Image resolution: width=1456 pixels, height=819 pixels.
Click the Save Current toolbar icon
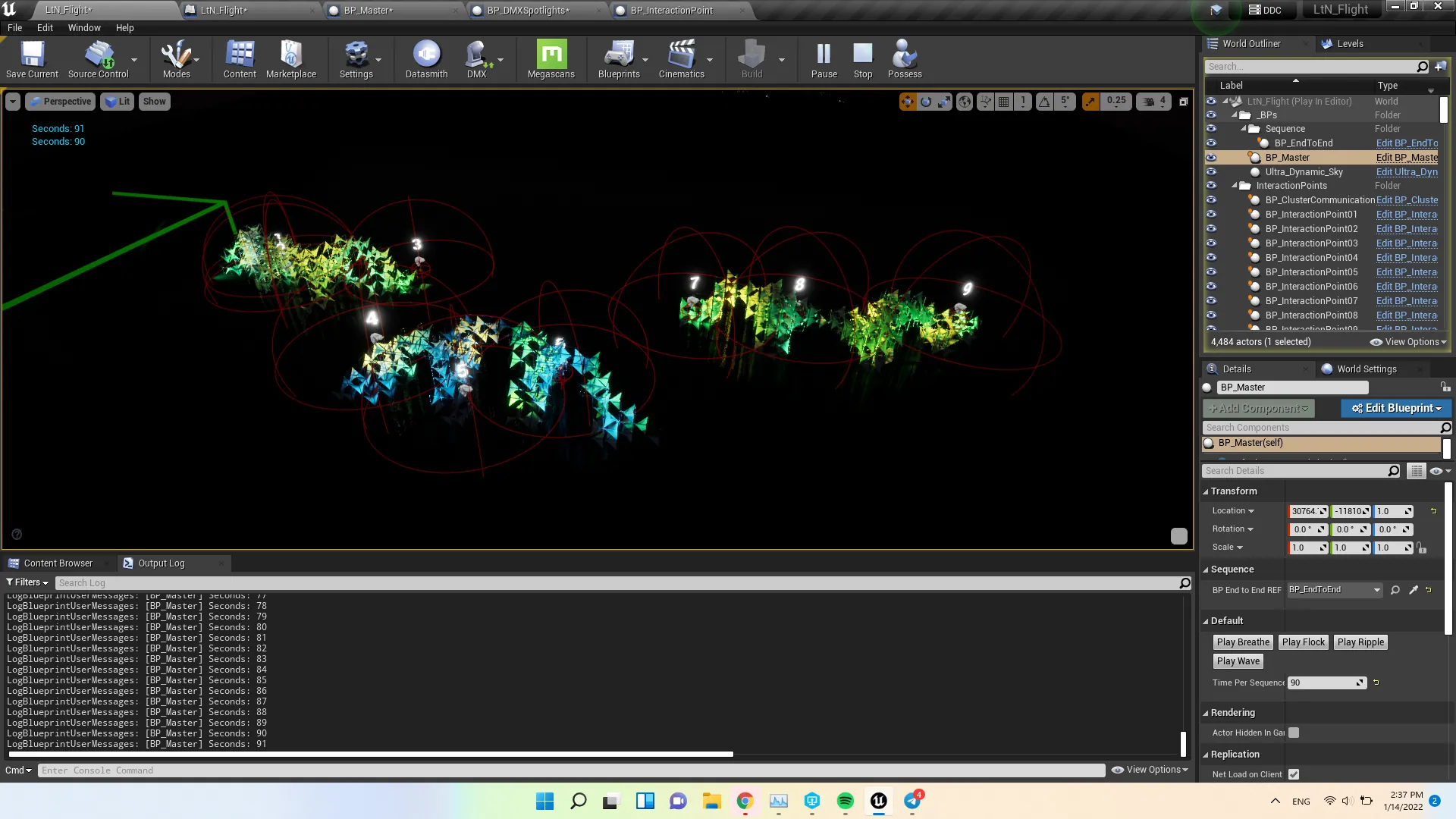tap(32, 59)
